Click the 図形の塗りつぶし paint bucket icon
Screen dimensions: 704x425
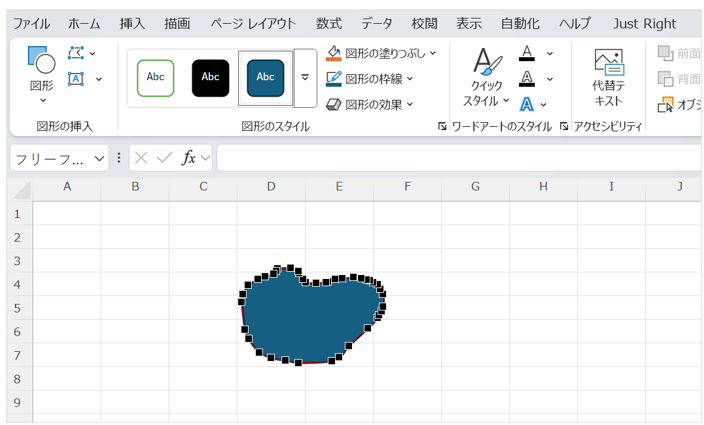tap(334, 53)
